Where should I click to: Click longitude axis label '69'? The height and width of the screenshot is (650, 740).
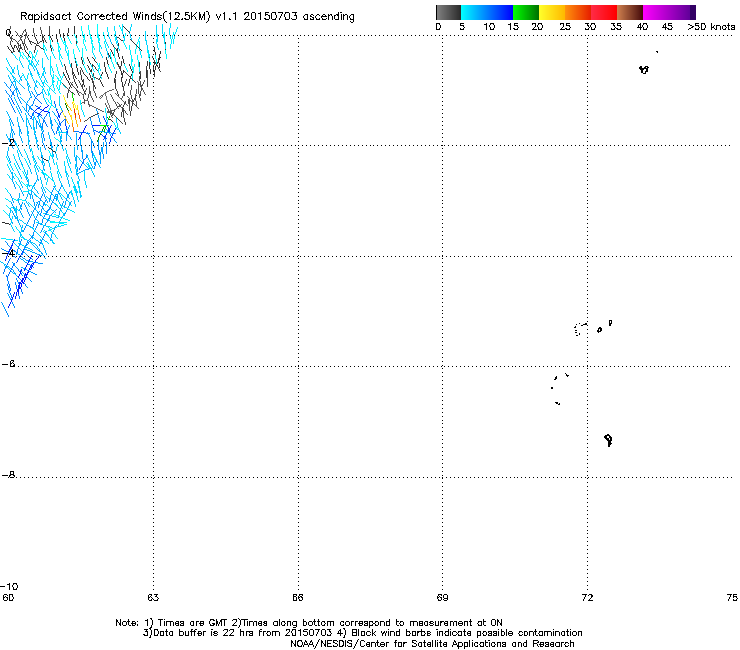(442, 598)
